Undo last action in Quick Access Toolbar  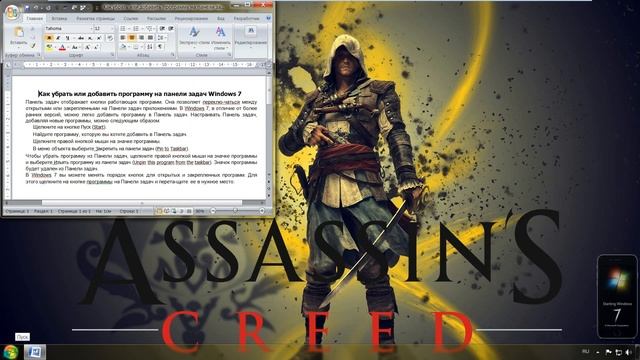click(x=36, y=8)
